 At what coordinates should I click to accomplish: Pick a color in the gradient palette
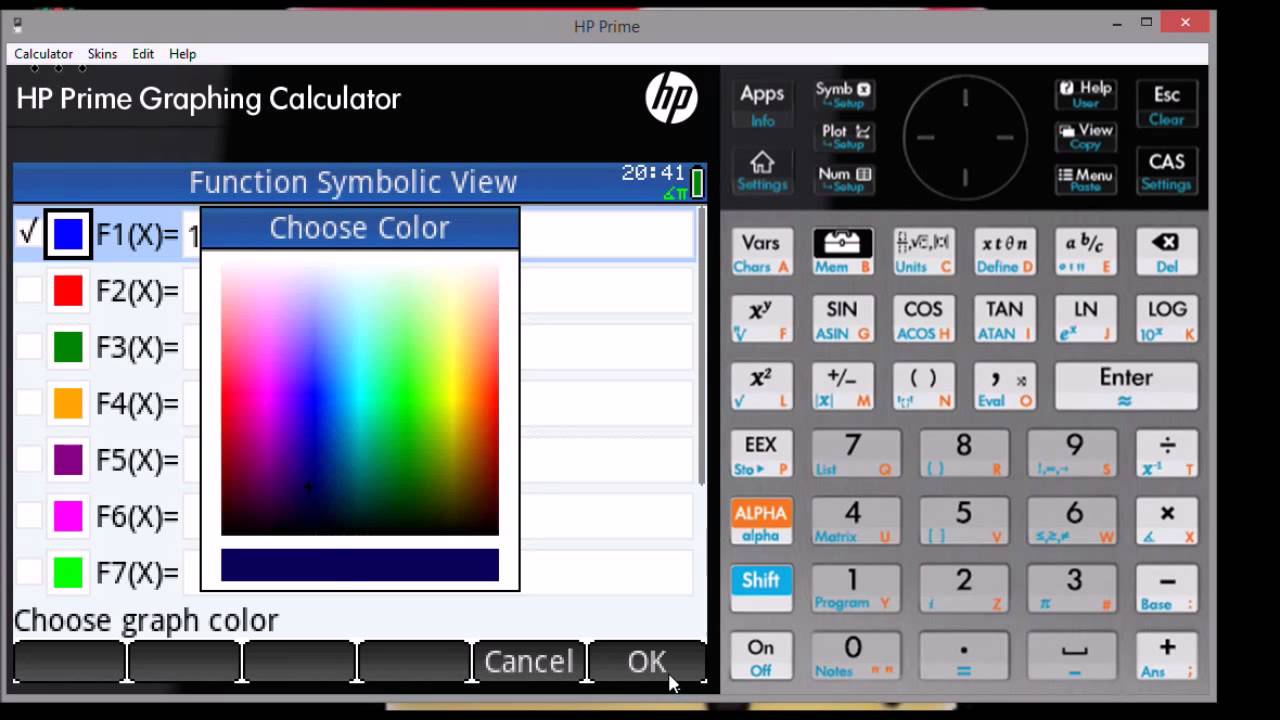(360, 400)
